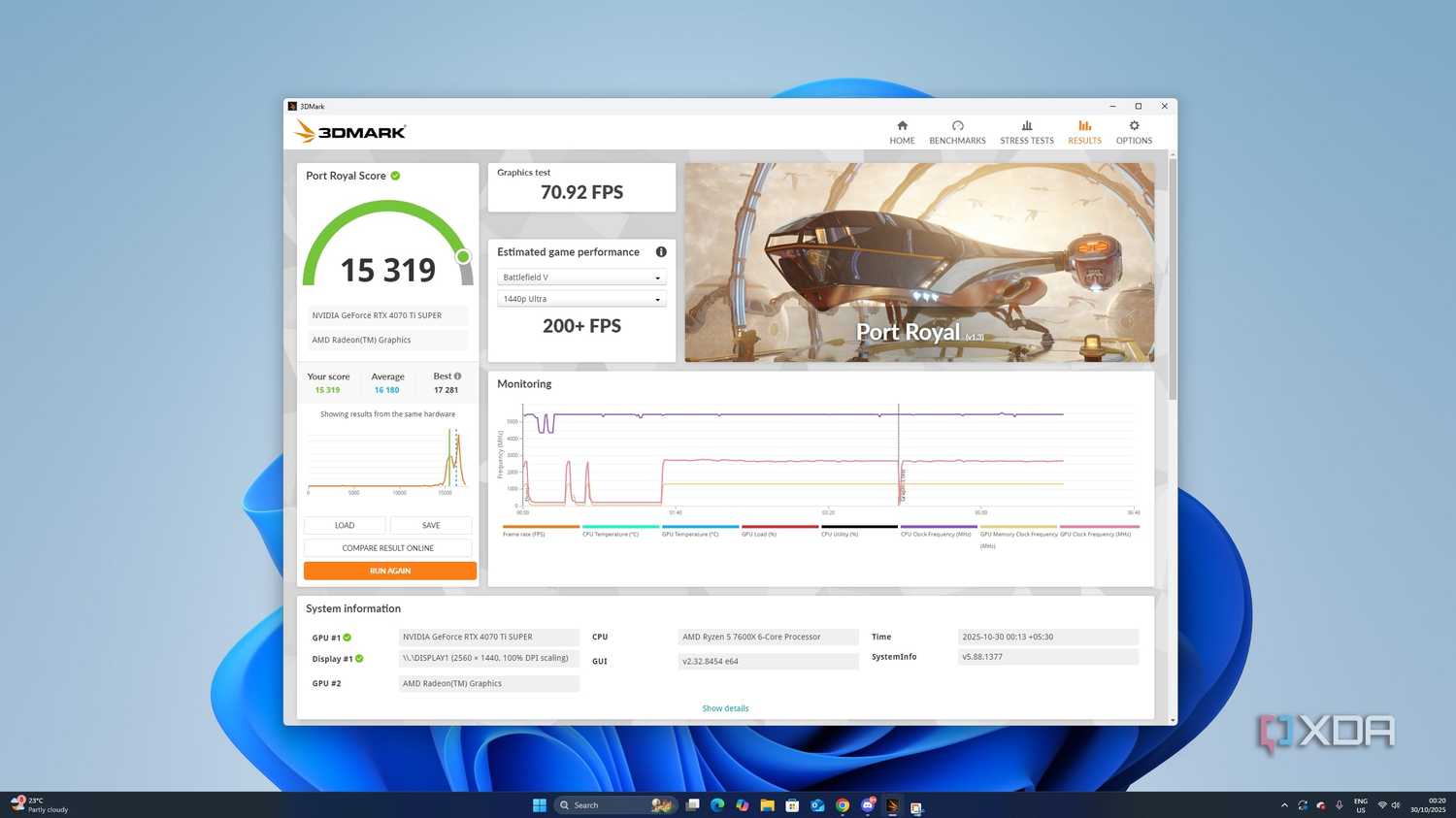
Task: Click COMPARE RESULT ONLINE button
Action: tap(387, 548)
